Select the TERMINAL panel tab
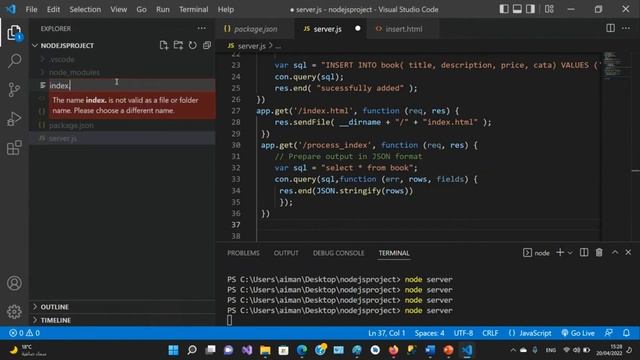The image size is (640, 360). (x=394, y=253)
